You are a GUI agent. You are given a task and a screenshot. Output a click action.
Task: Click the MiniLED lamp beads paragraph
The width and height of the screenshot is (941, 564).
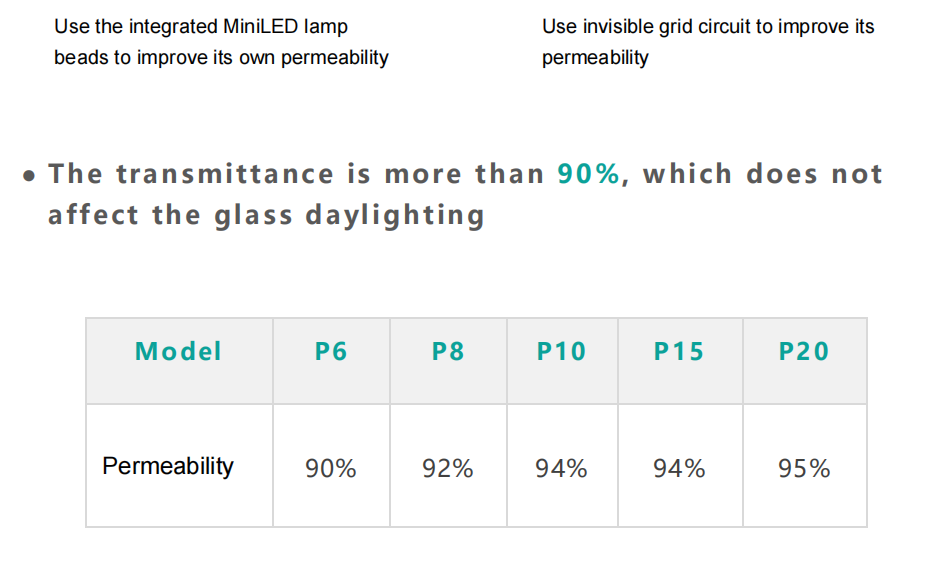[221, 42]
